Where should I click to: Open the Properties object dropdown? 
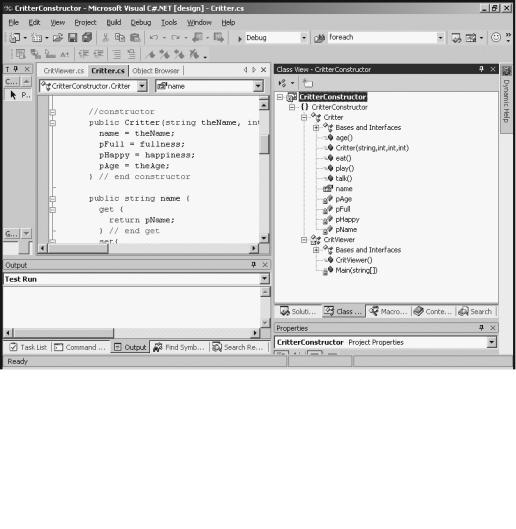pyautogui.click(x=492, y=342)
